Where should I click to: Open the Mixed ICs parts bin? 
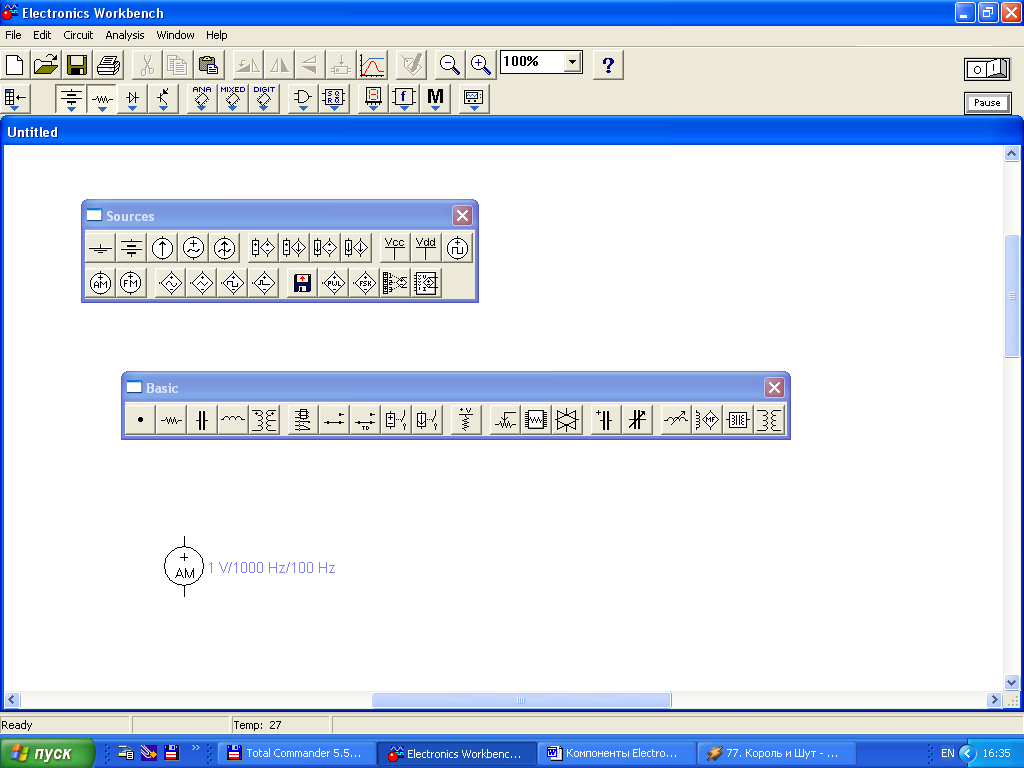tap(232, 99)
